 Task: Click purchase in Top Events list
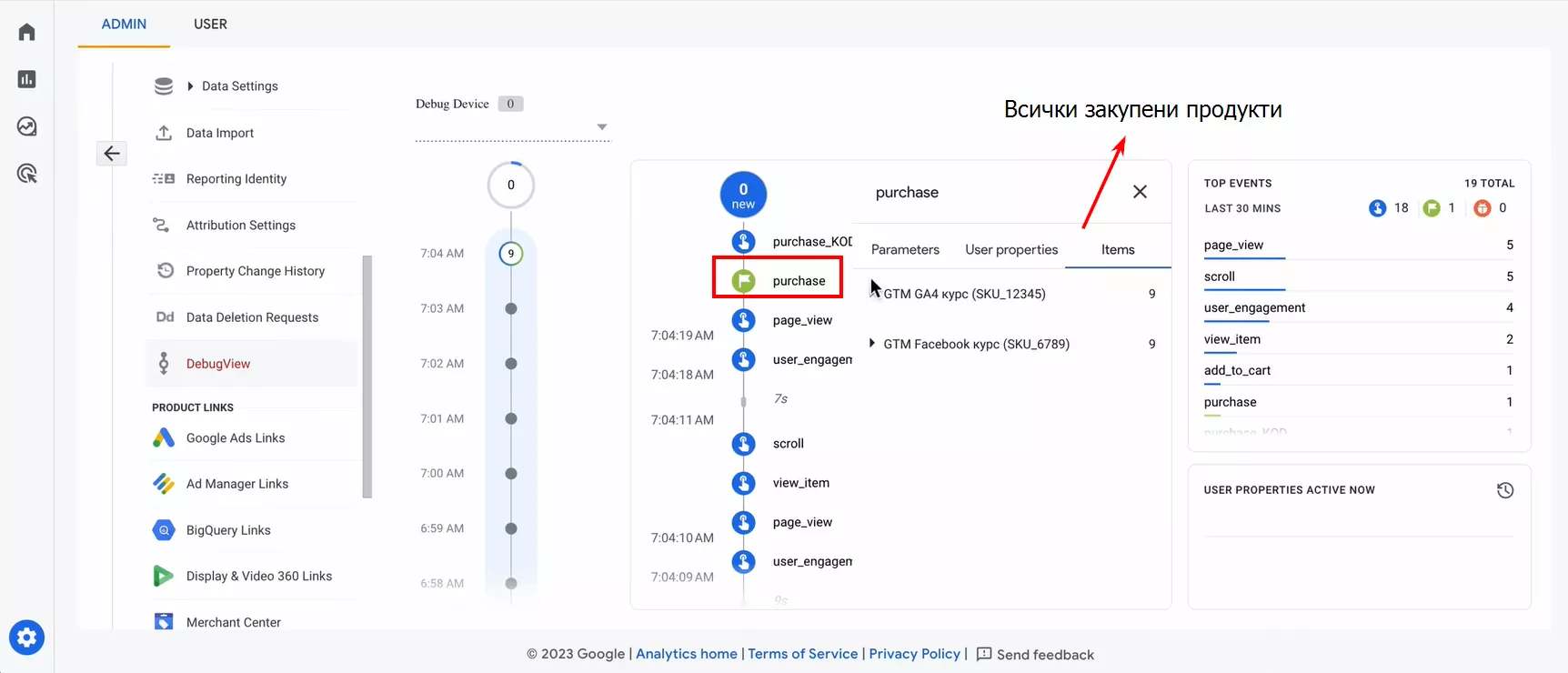(1359, 402)
